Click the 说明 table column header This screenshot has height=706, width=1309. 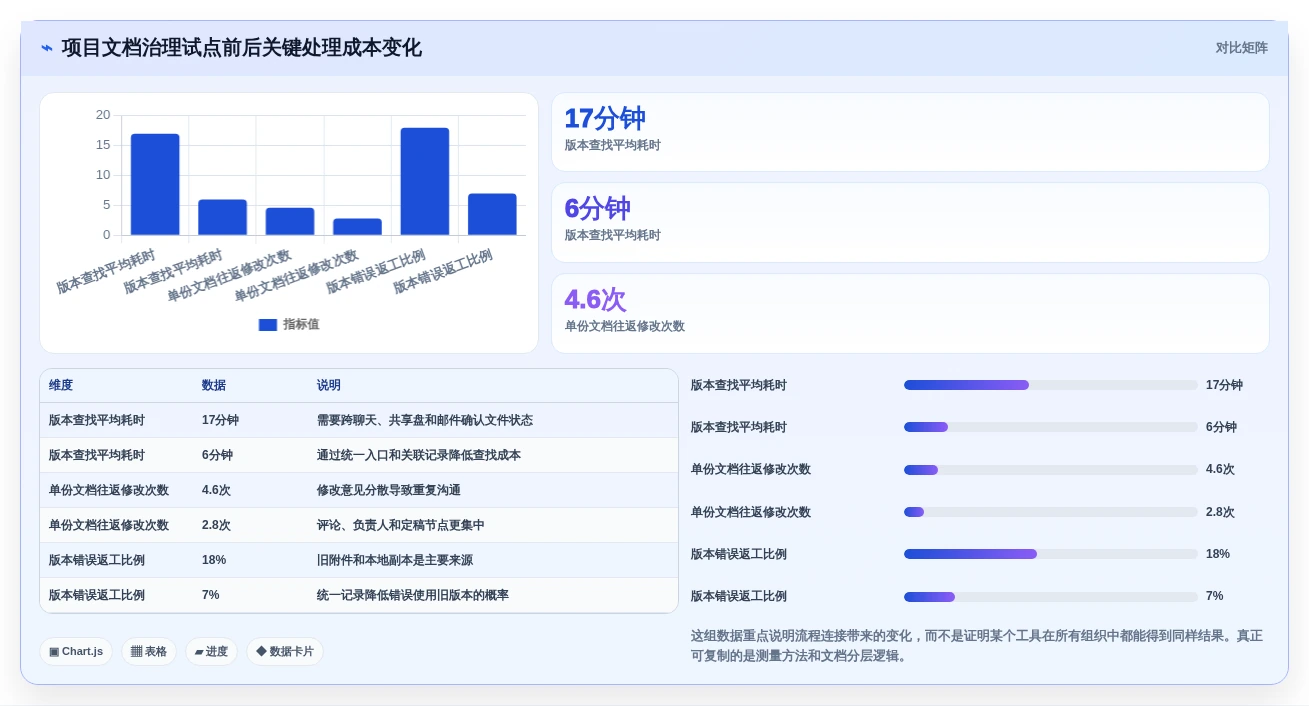pos(329,385)
